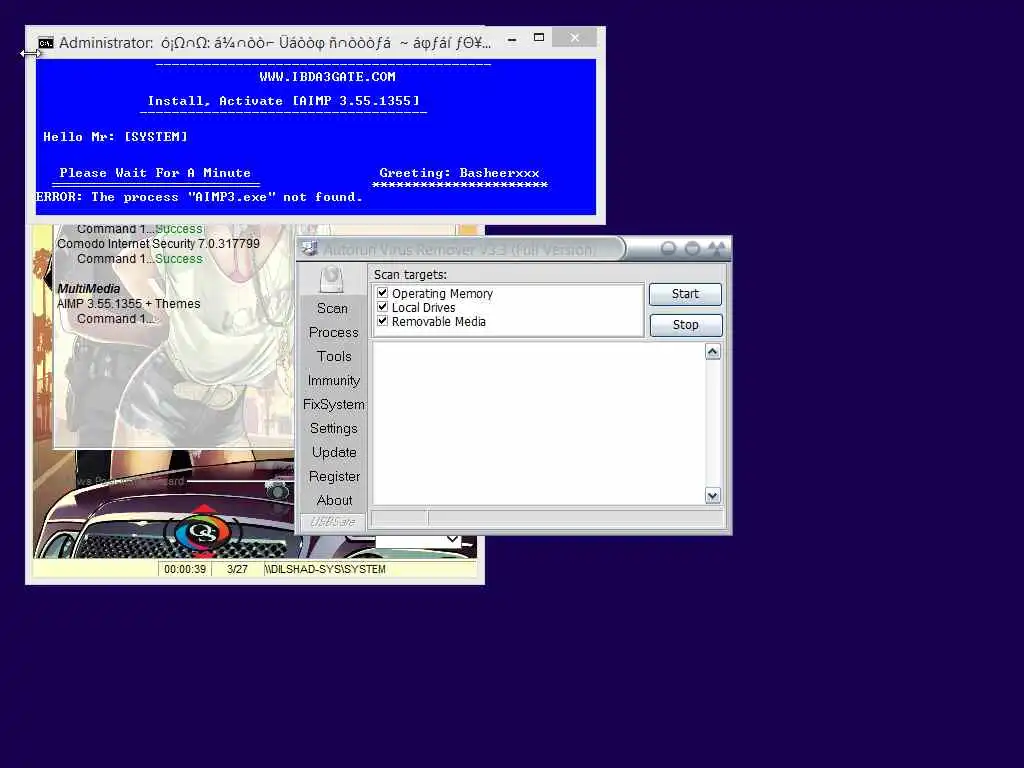Open the Process section
The image size is (1024, 768).
pyautogui.click(x=334, y=332)
